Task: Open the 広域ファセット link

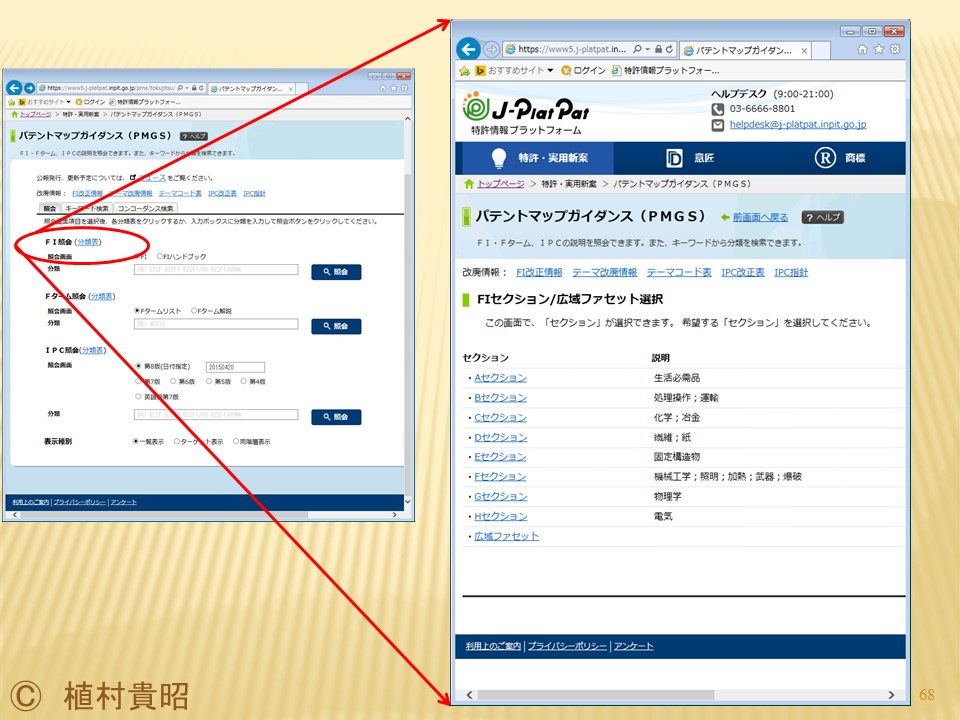Action: 506,536
